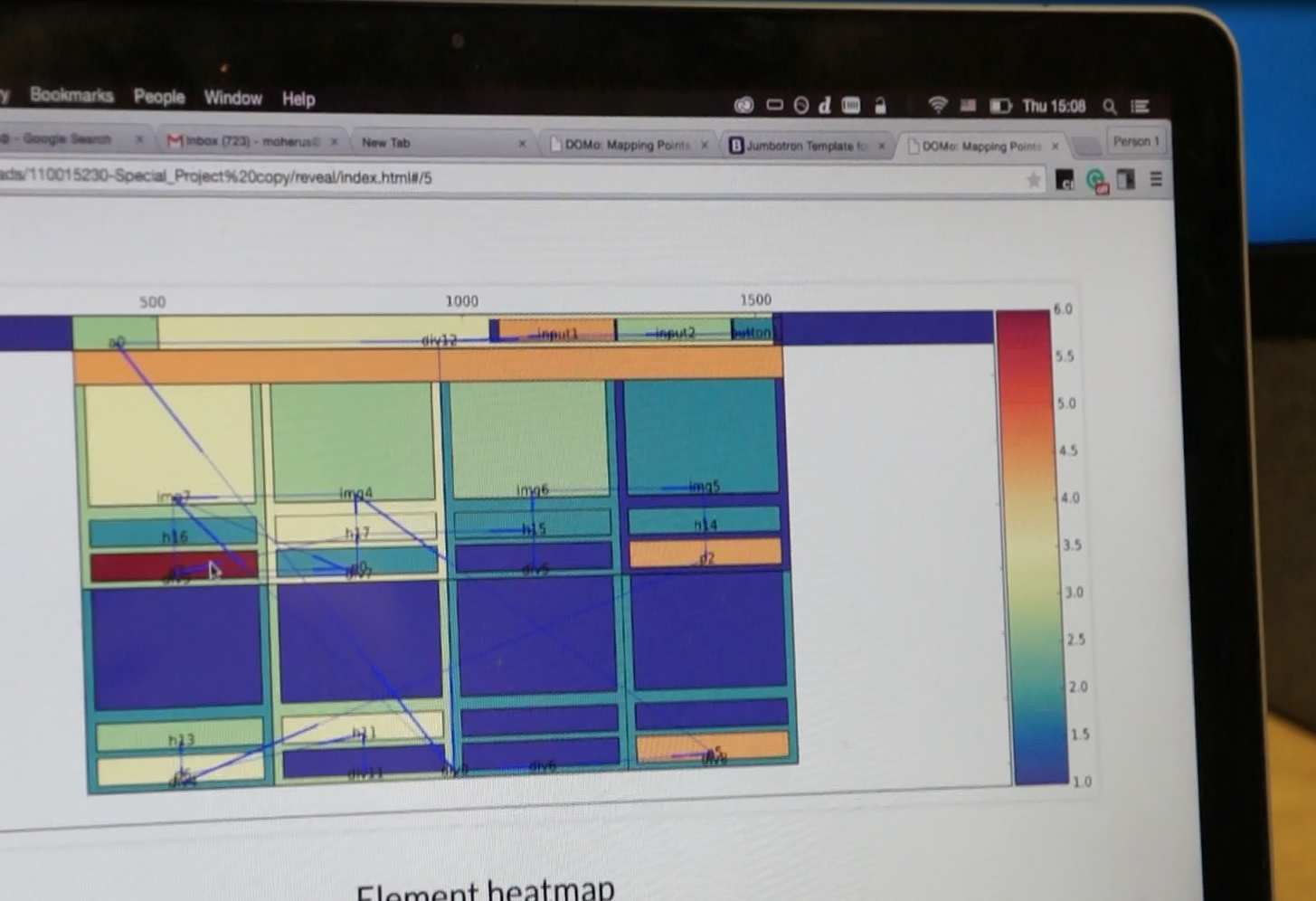Close the New Tab tab
This screenshot has height=901, width=1316.
[x=522, y=143]
